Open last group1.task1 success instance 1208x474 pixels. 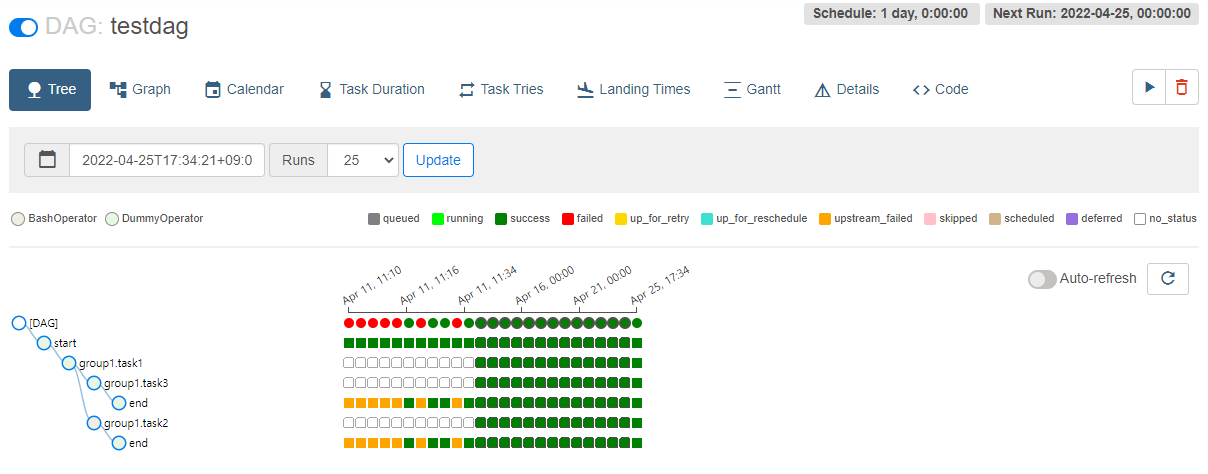tap(637, 363)
